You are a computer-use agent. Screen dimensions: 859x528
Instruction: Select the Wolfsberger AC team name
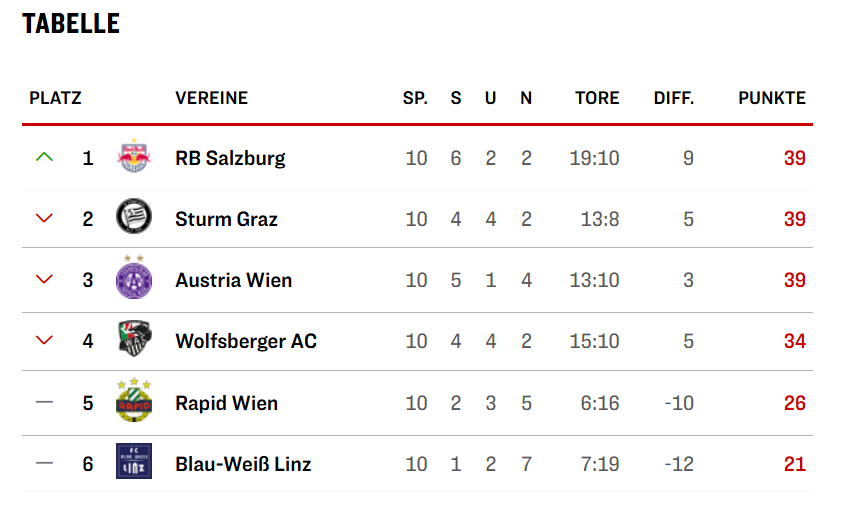(x=245, y=341)
